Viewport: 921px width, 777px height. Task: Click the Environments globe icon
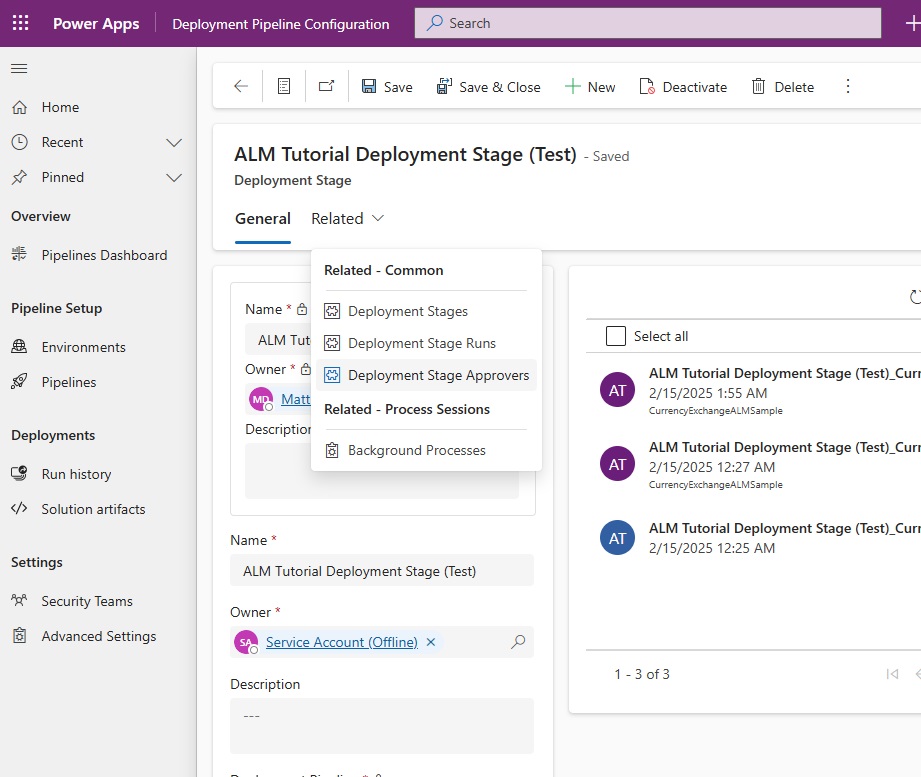(x=19, y=347)
